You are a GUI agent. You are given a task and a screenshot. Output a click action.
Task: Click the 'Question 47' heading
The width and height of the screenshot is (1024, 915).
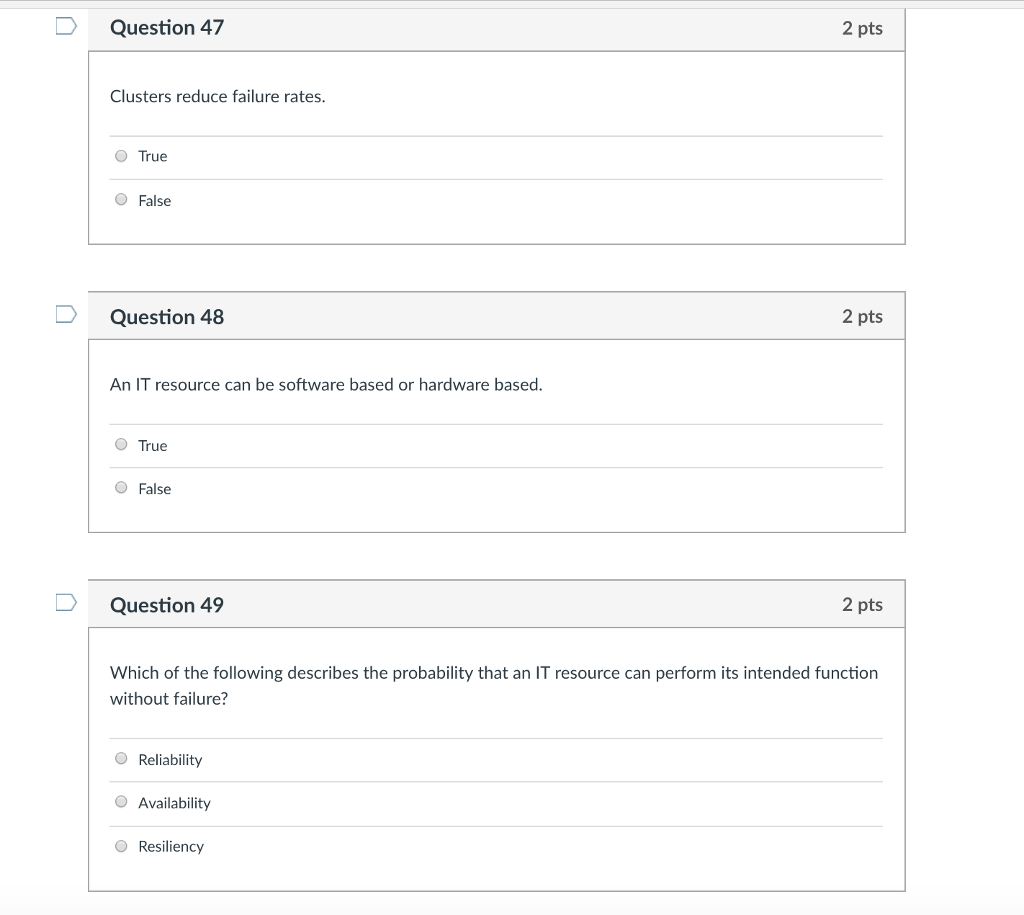pyautogui.click(x=167, y=28)
